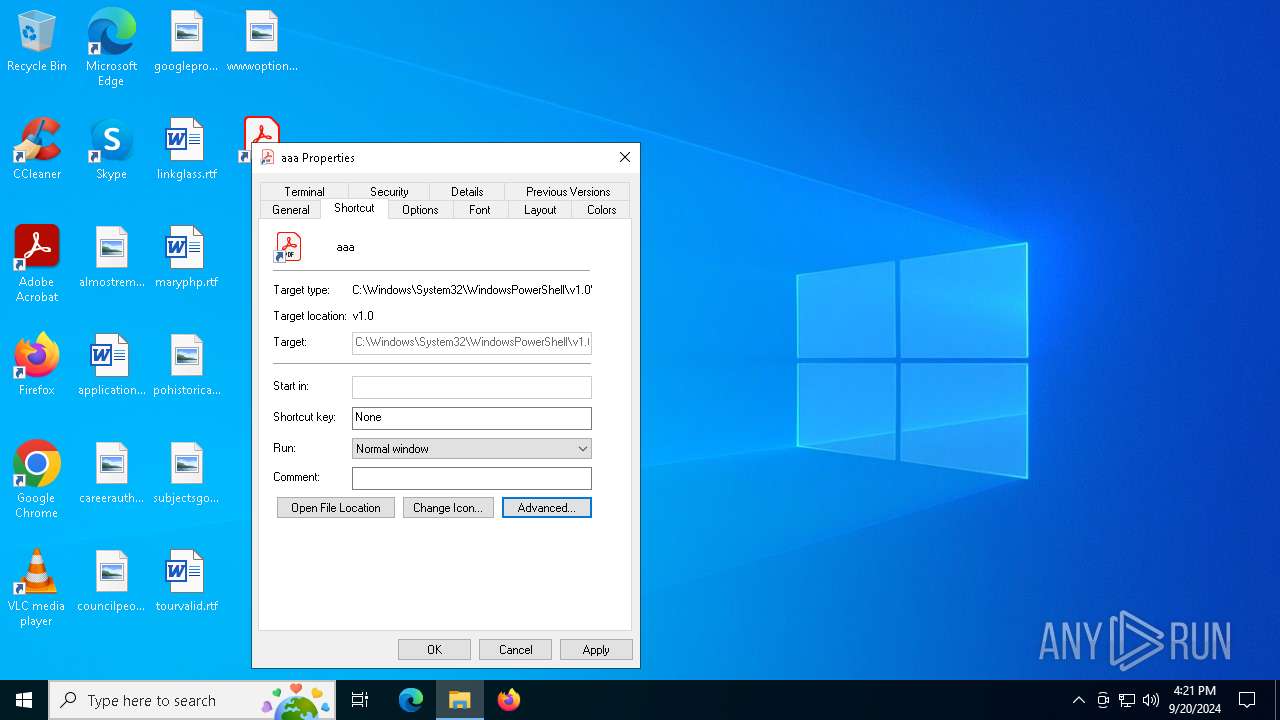Open Adobe Acrobat desktop shortcut
This screenshot has width=1280, height=720.
[x=37, y=264]
